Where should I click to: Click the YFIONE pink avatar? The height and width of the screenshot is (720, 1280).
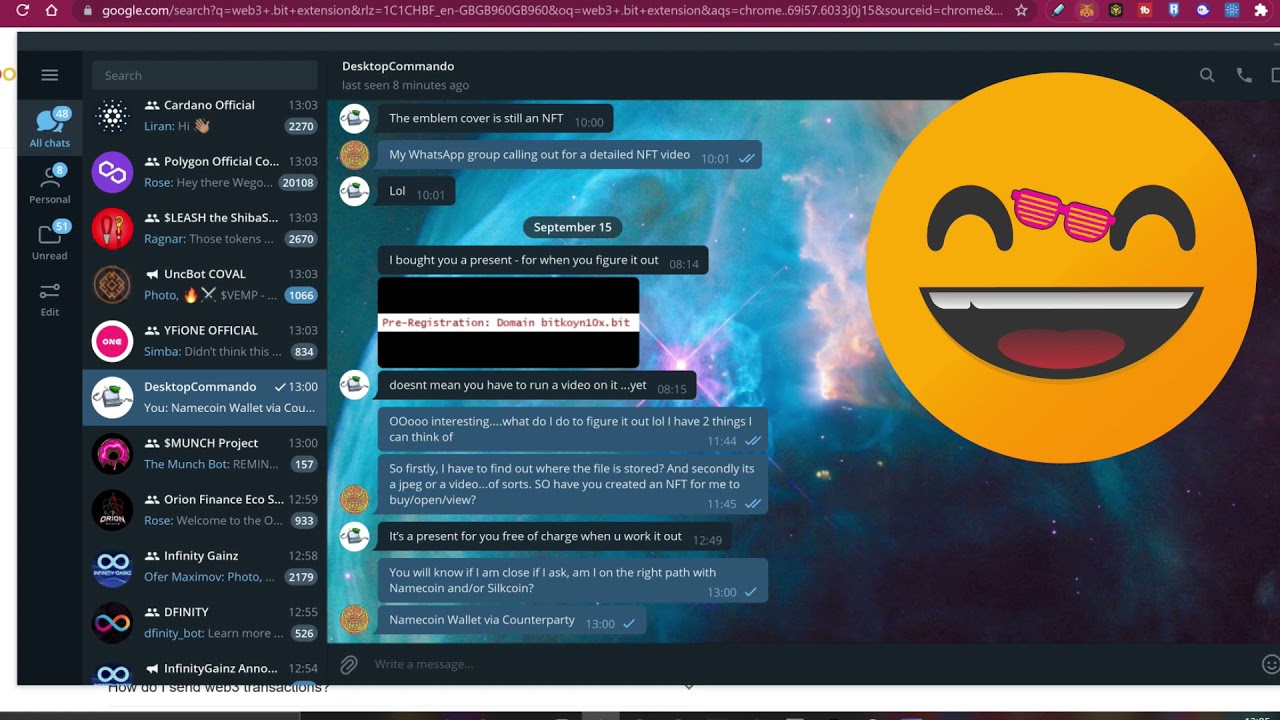(112, 341)
